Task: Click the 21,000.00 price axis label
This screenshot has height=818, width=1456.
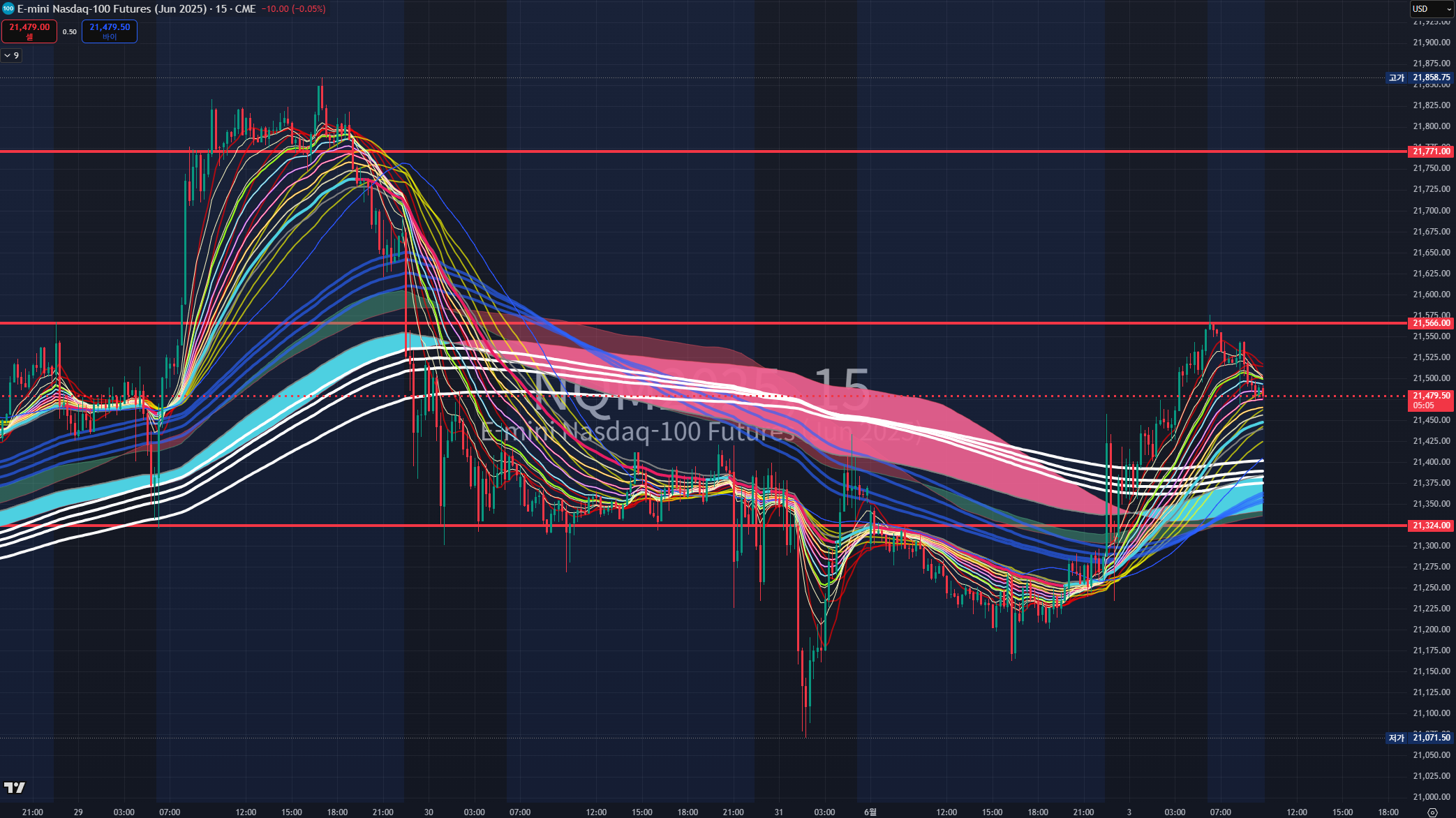Action: point(1432,796)
